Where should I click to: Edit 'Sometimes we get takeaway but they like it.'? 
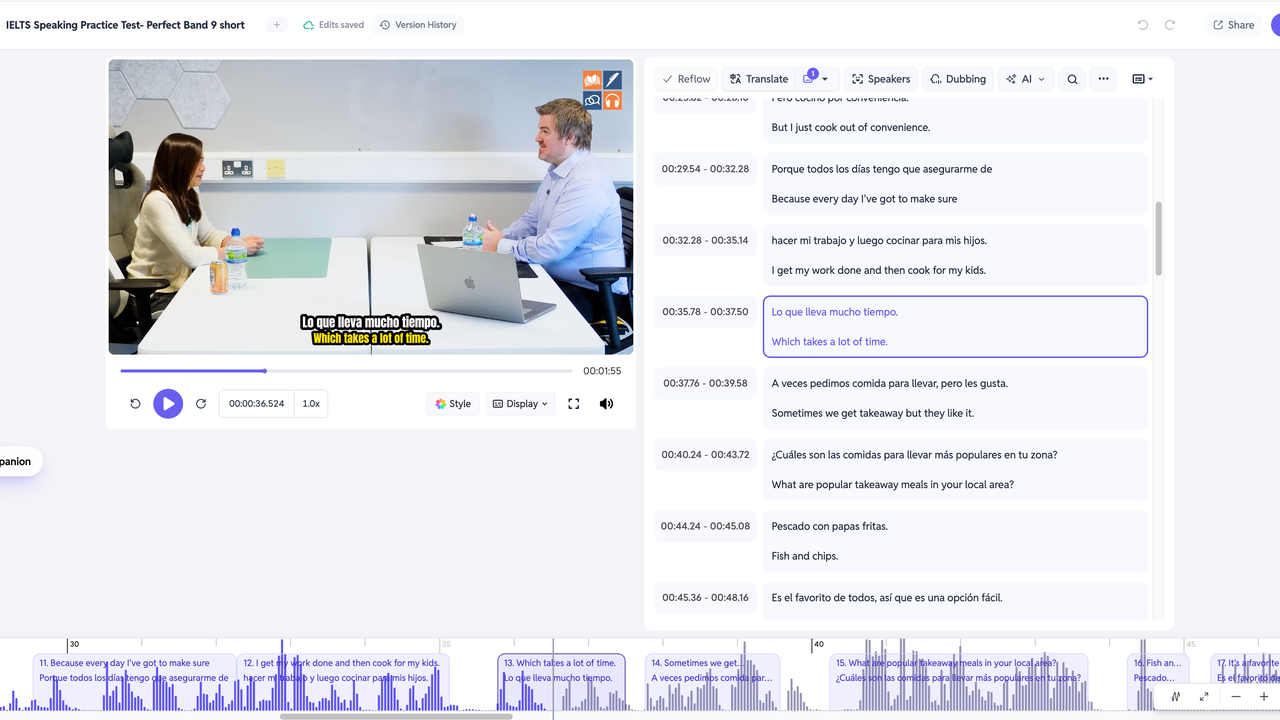tap(872, 413)
